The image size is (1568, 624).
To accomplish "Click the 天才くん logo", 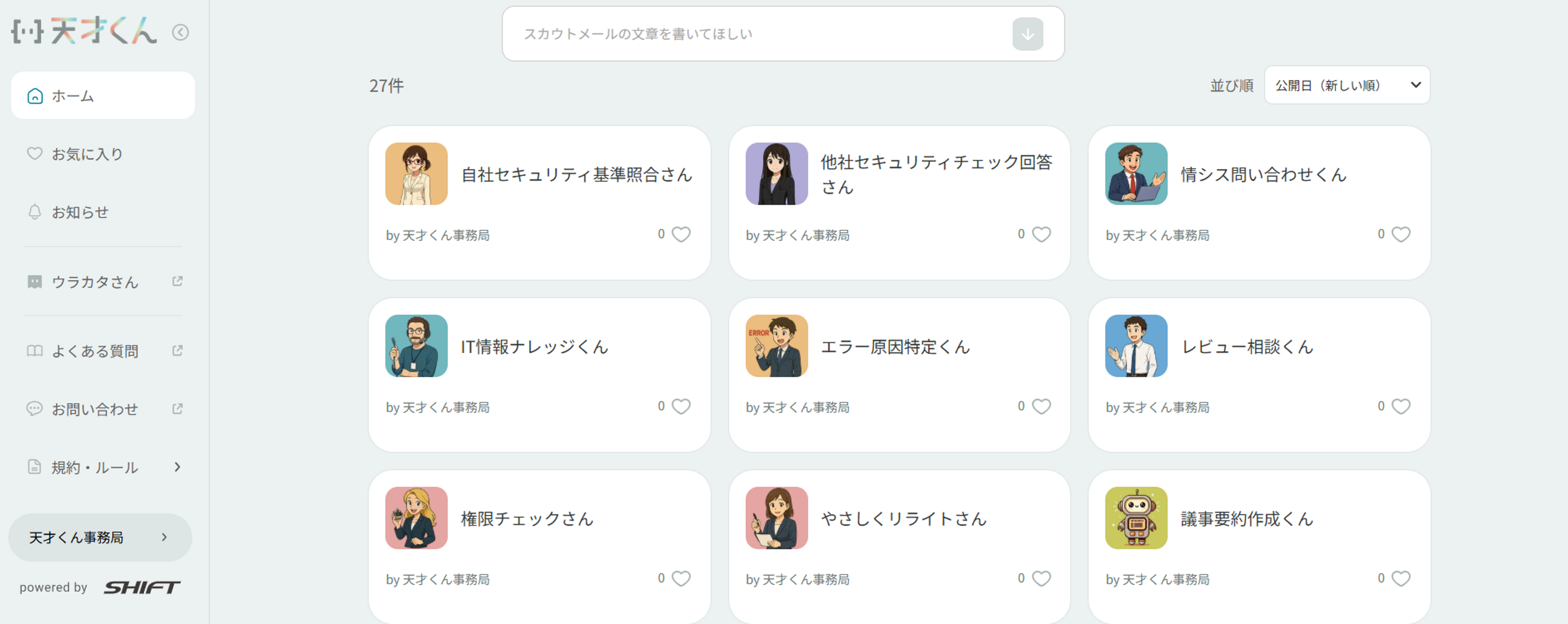I will coord(84,31).
